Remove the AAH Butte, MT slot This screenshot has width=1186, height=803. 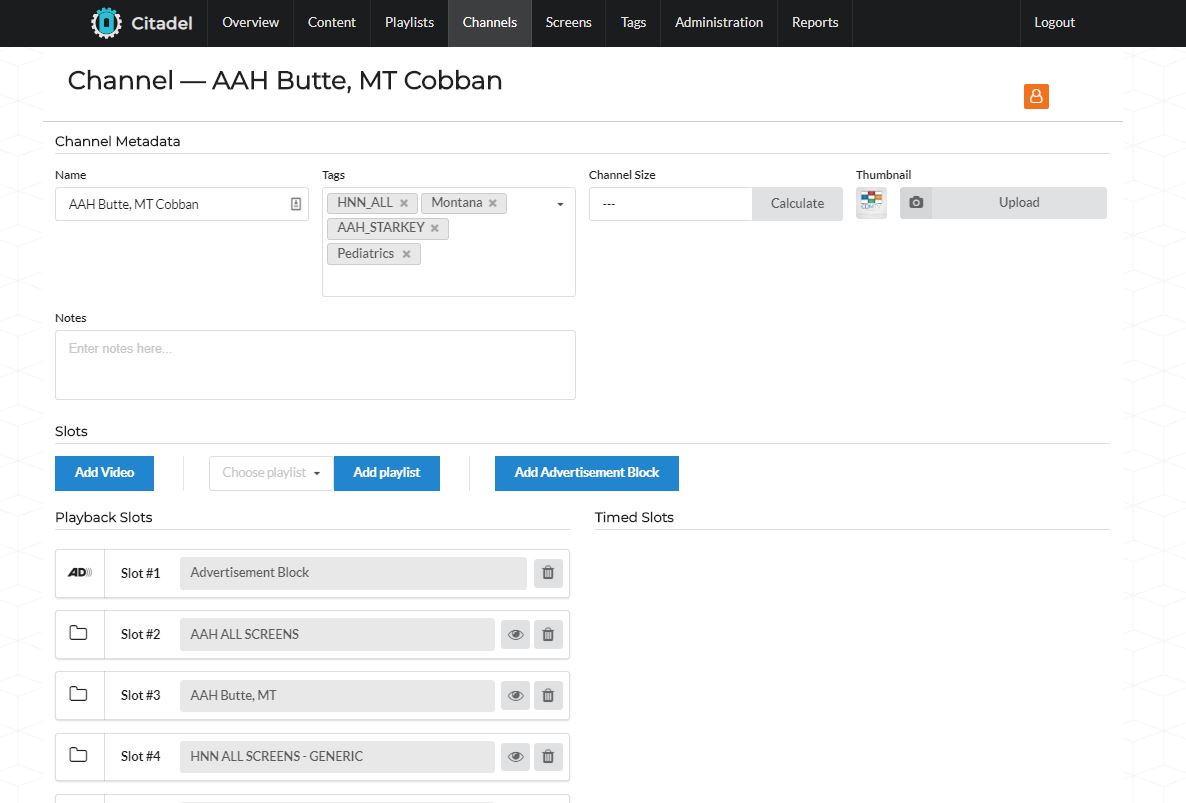pyautogui.click(x=548, y=695)
